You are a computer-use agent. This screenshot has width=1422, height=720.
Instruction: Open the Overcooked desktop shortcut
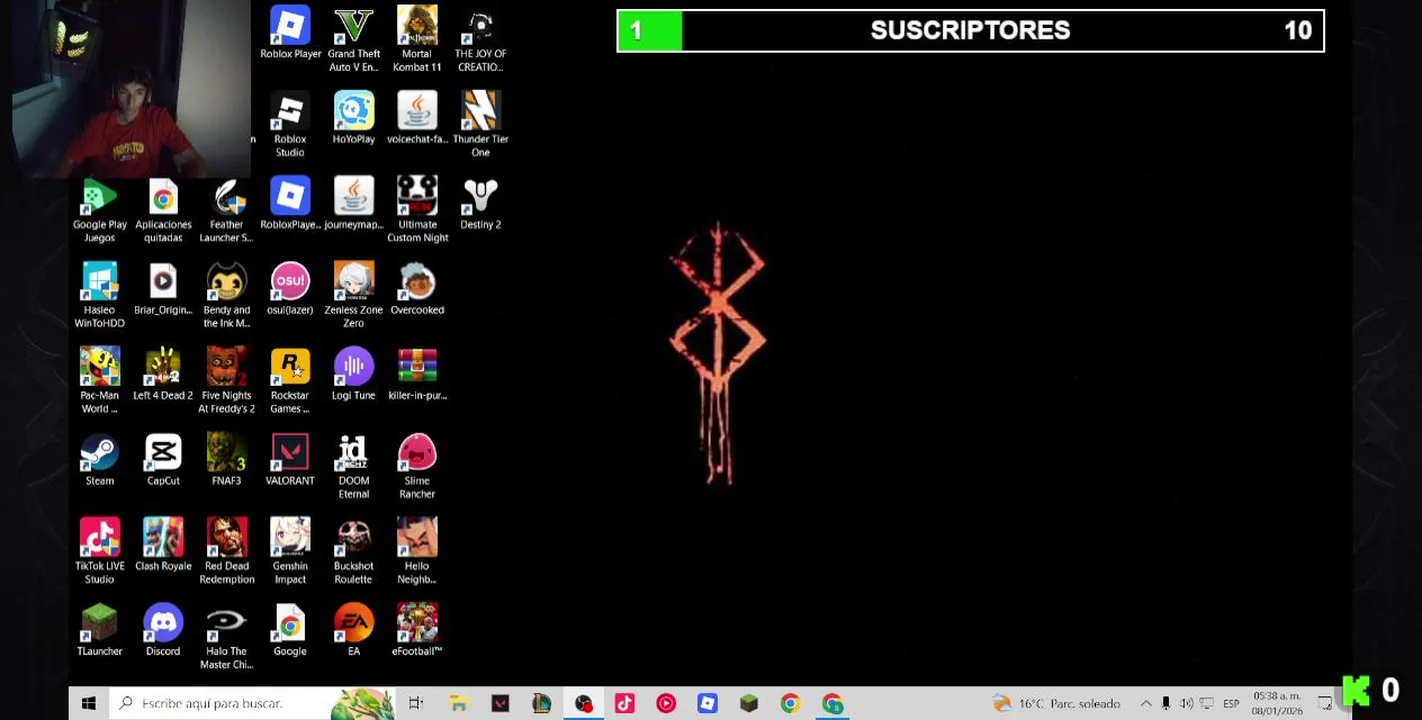[417, 290]
